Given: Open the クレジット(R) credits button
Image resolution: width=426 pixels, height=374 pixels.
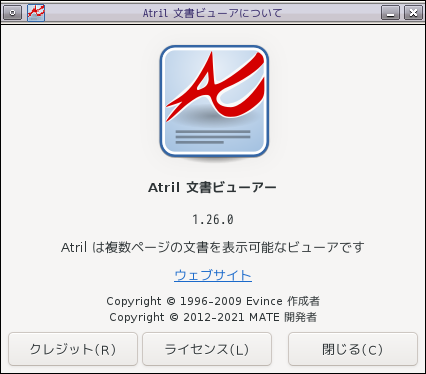Looking at the screenshot, I should click(x=73, y=349).
